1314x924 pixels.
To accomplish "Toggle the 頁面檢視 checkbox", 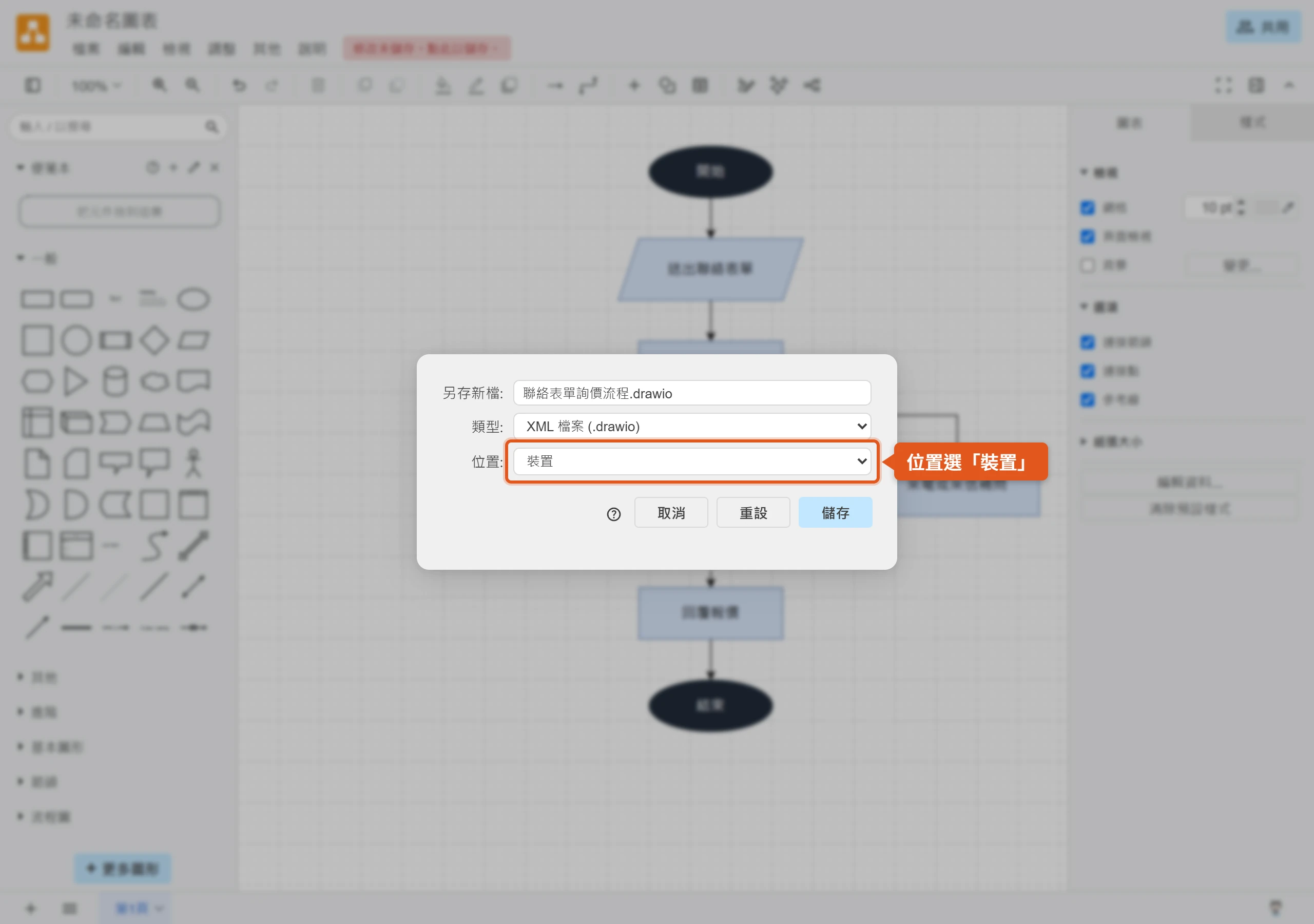I will pyautogui.click(x=1087, y=237).
